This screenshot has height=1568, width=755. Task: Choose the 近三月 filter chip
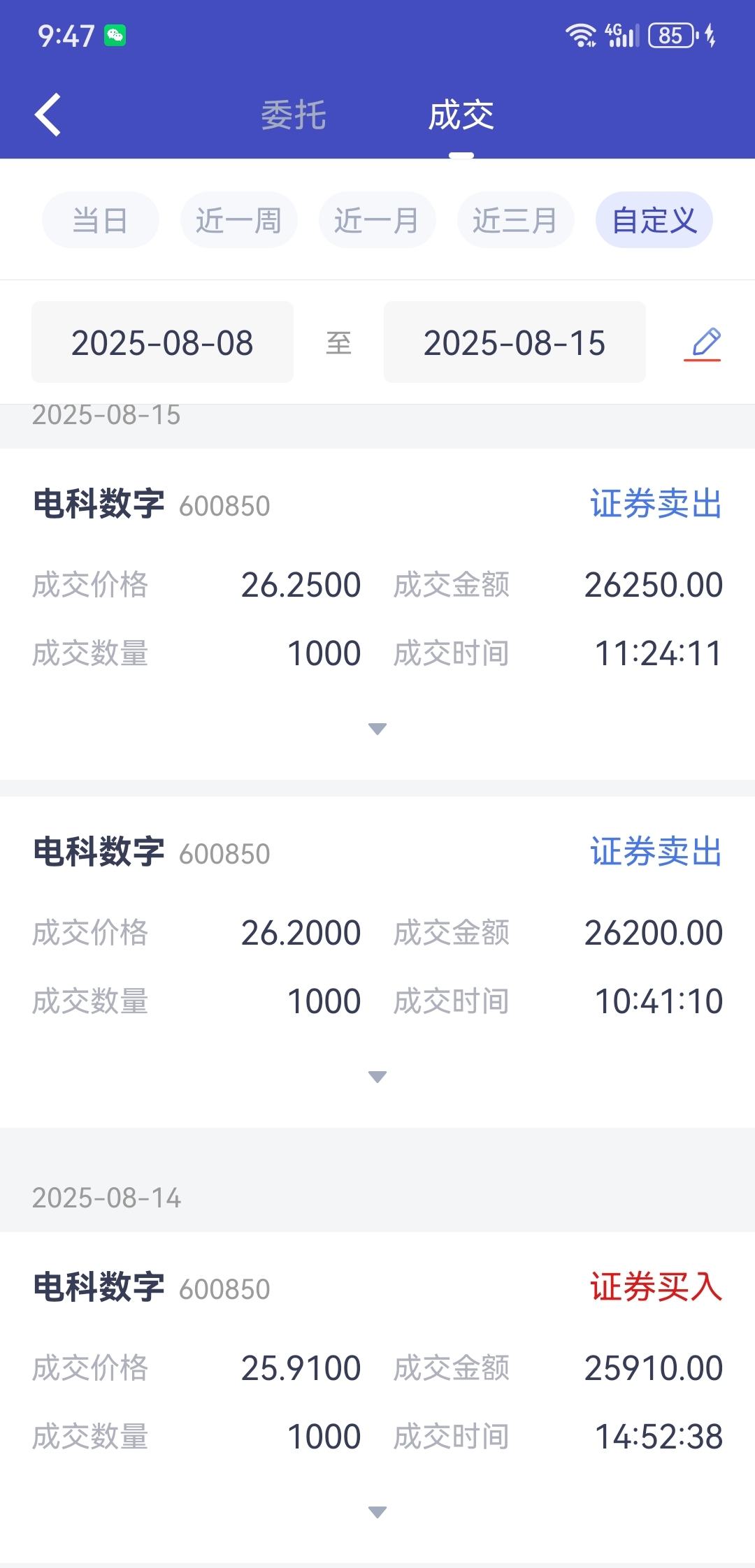[x=516, y=220]
